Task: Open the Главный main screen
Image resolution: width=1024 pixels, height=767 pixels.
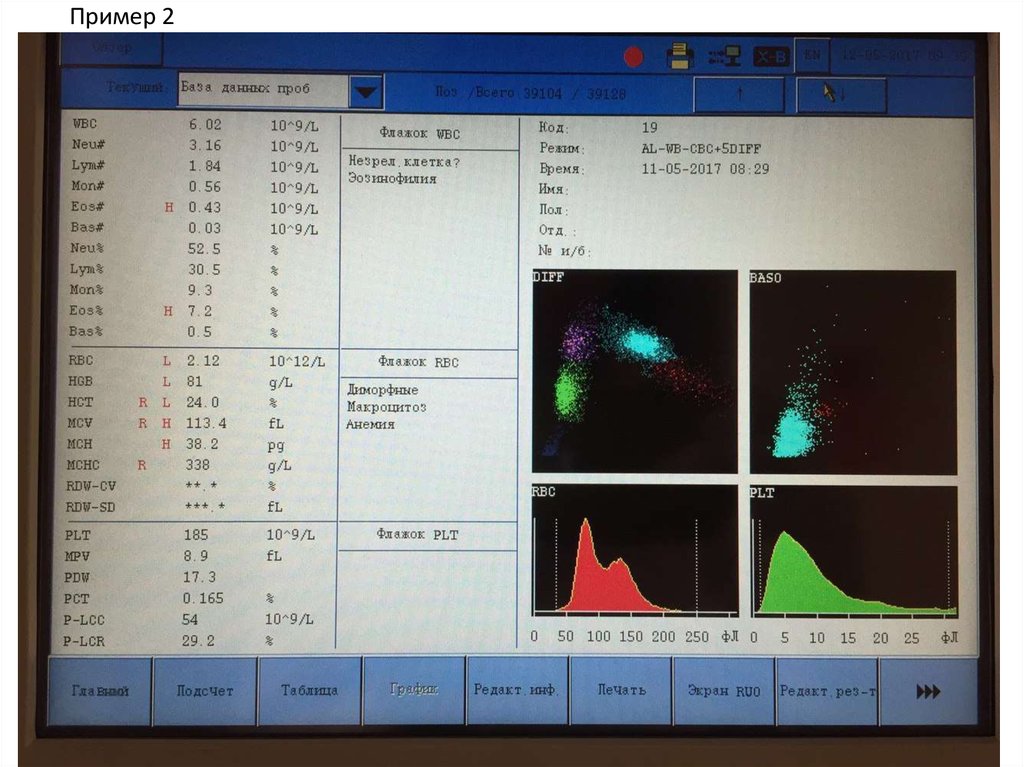Action: coord(100,691)
